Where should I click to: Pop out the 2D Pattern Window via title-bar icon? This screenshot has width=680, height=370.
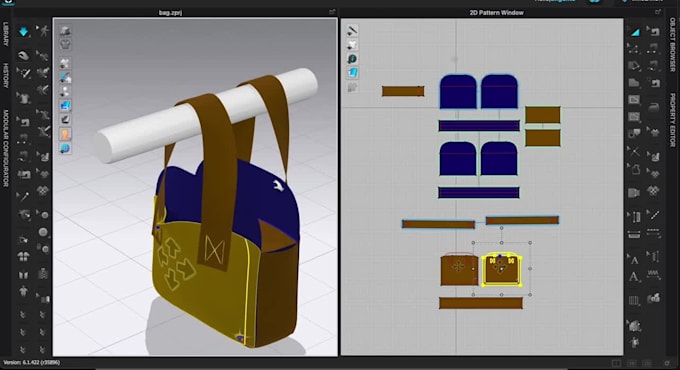[x=658, y=12]
